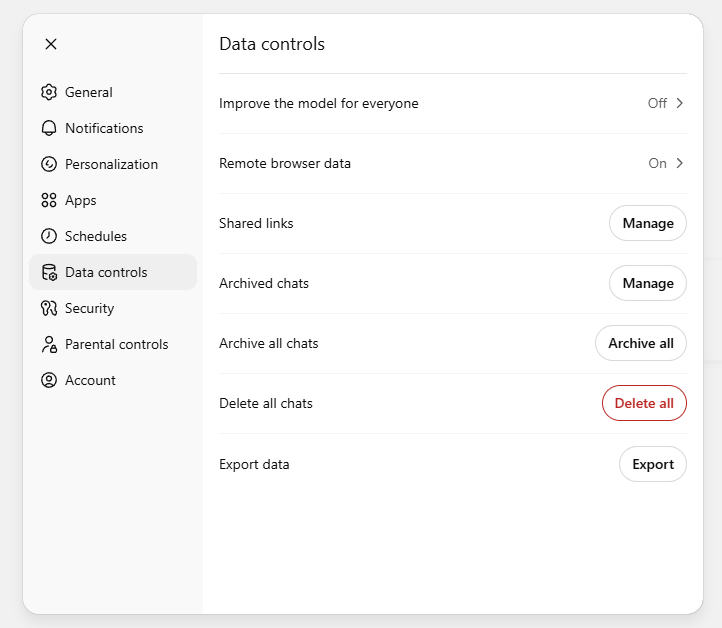722x628 pixels.
Task: Click the General gear icon
Action: (49, 92)
